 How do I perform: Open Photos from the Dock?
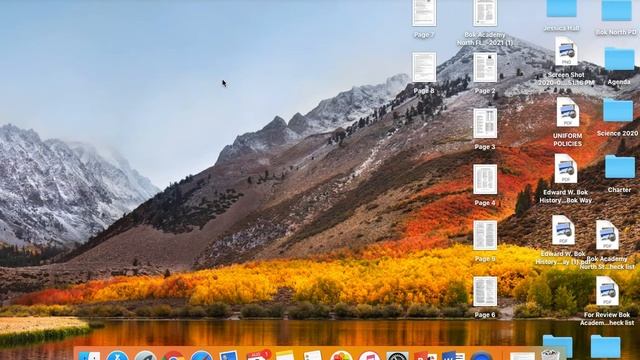click(x=341, y=356)
